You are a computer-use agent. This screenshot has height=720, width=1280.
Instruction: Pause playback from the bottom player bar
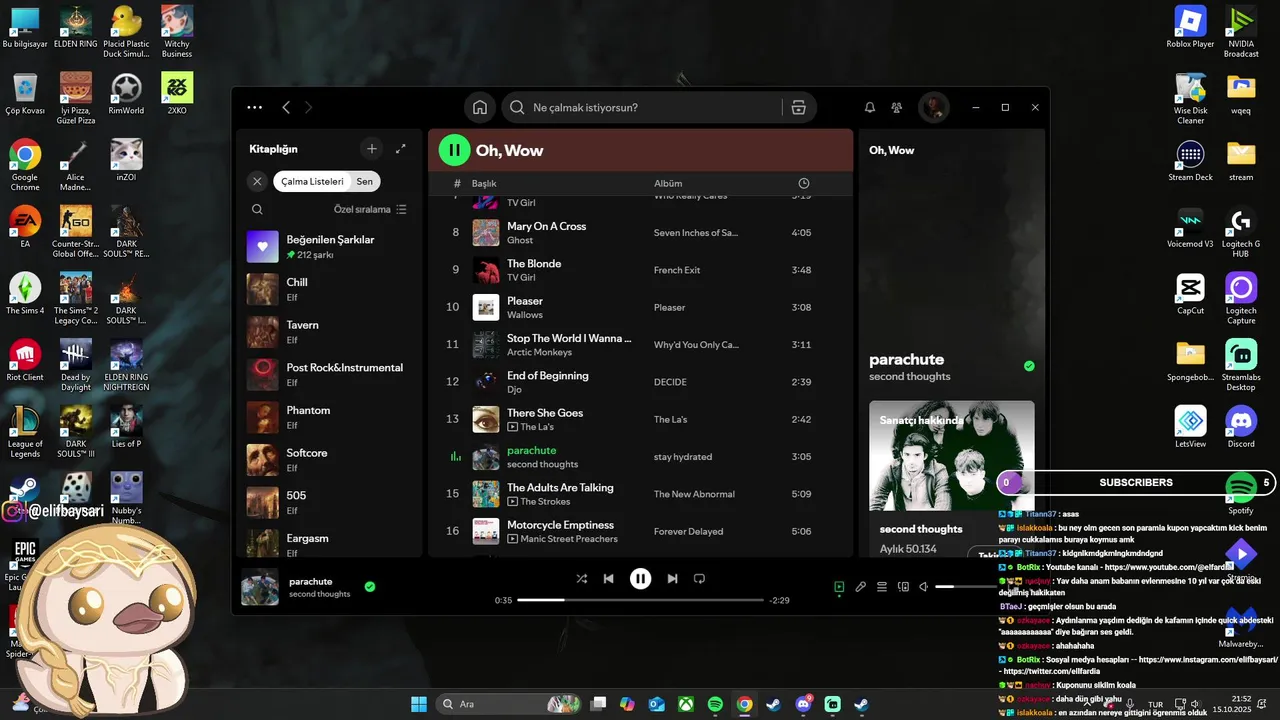[x=640, y=579]
